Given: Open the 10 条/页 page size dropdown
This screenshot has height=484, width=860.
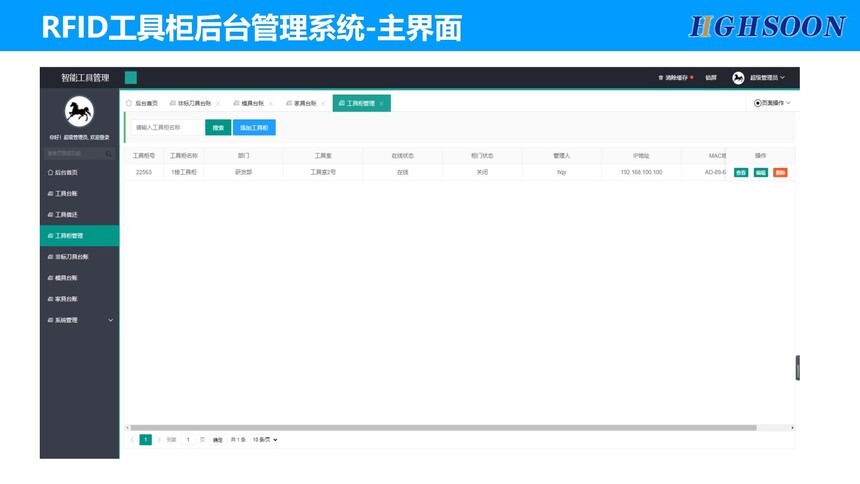Looking at the screenshot, I should tap(264, 440).
